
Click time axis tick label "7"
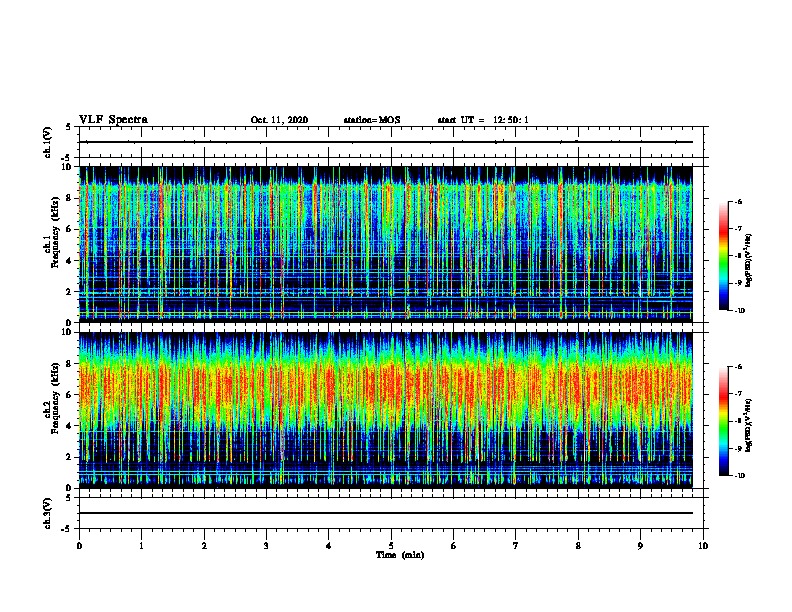tap(516, 546)
